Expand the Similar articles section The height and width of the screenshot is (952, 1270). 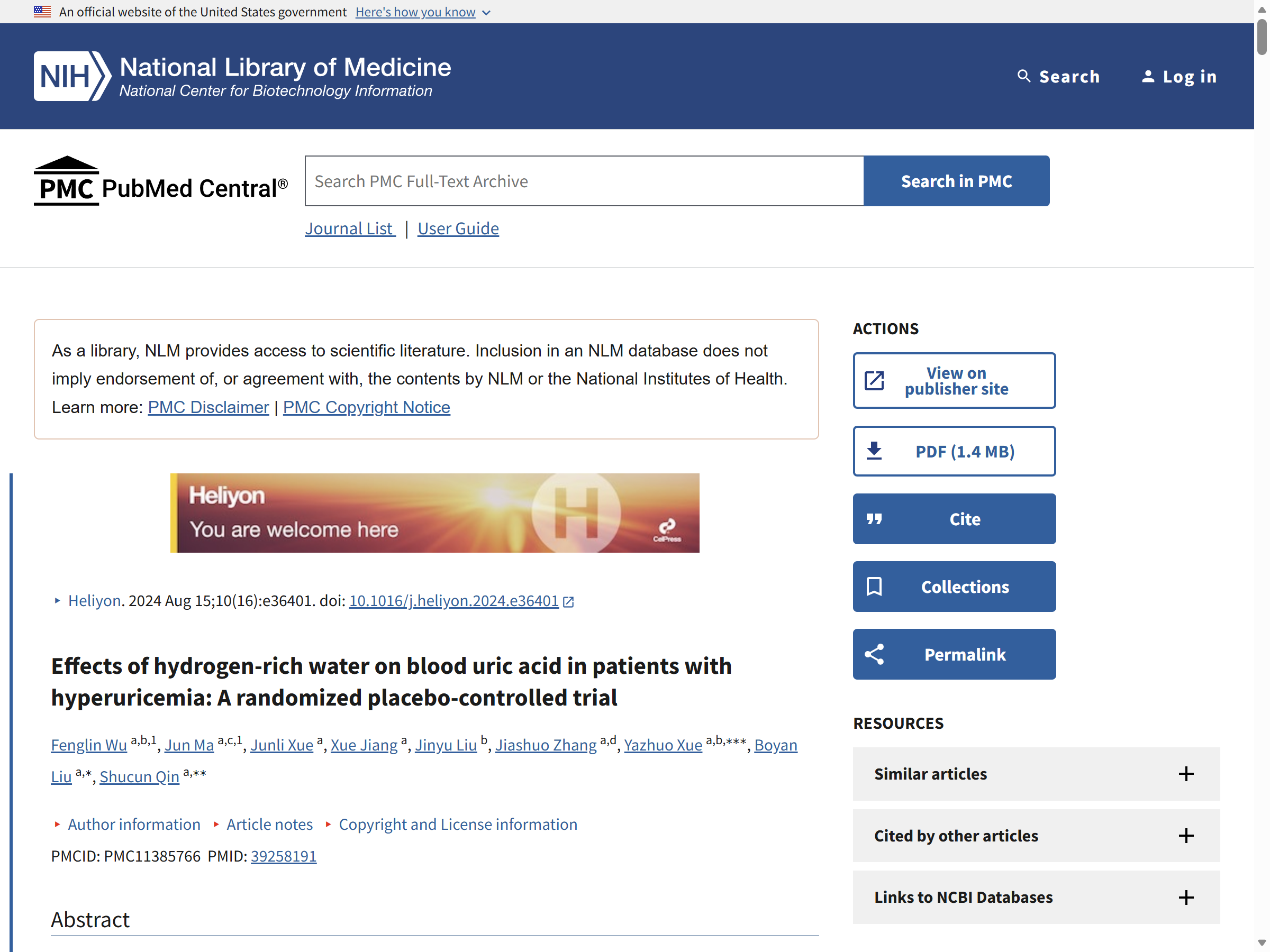click(1036, 774)
